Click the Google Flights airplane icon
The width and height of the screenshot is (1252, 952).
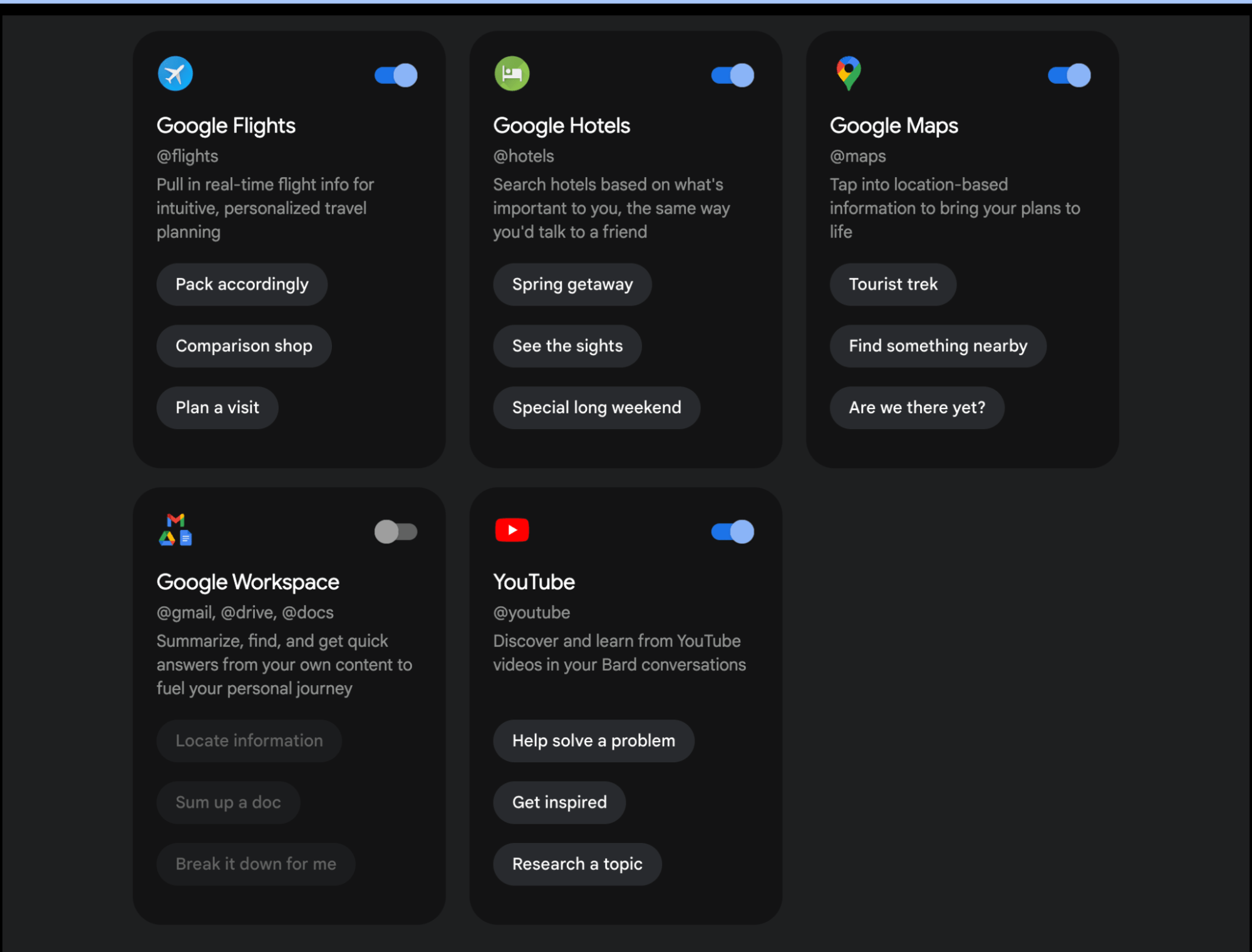point(174,73)
